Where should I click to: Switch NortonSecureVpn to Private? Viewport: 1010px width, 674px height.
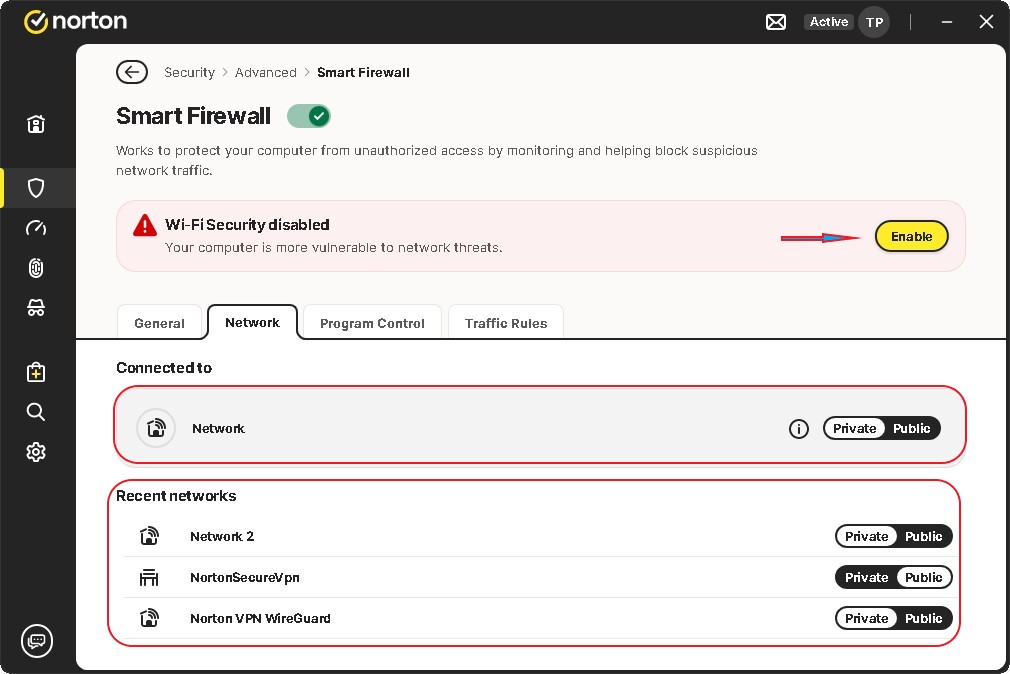pos(866,578)
